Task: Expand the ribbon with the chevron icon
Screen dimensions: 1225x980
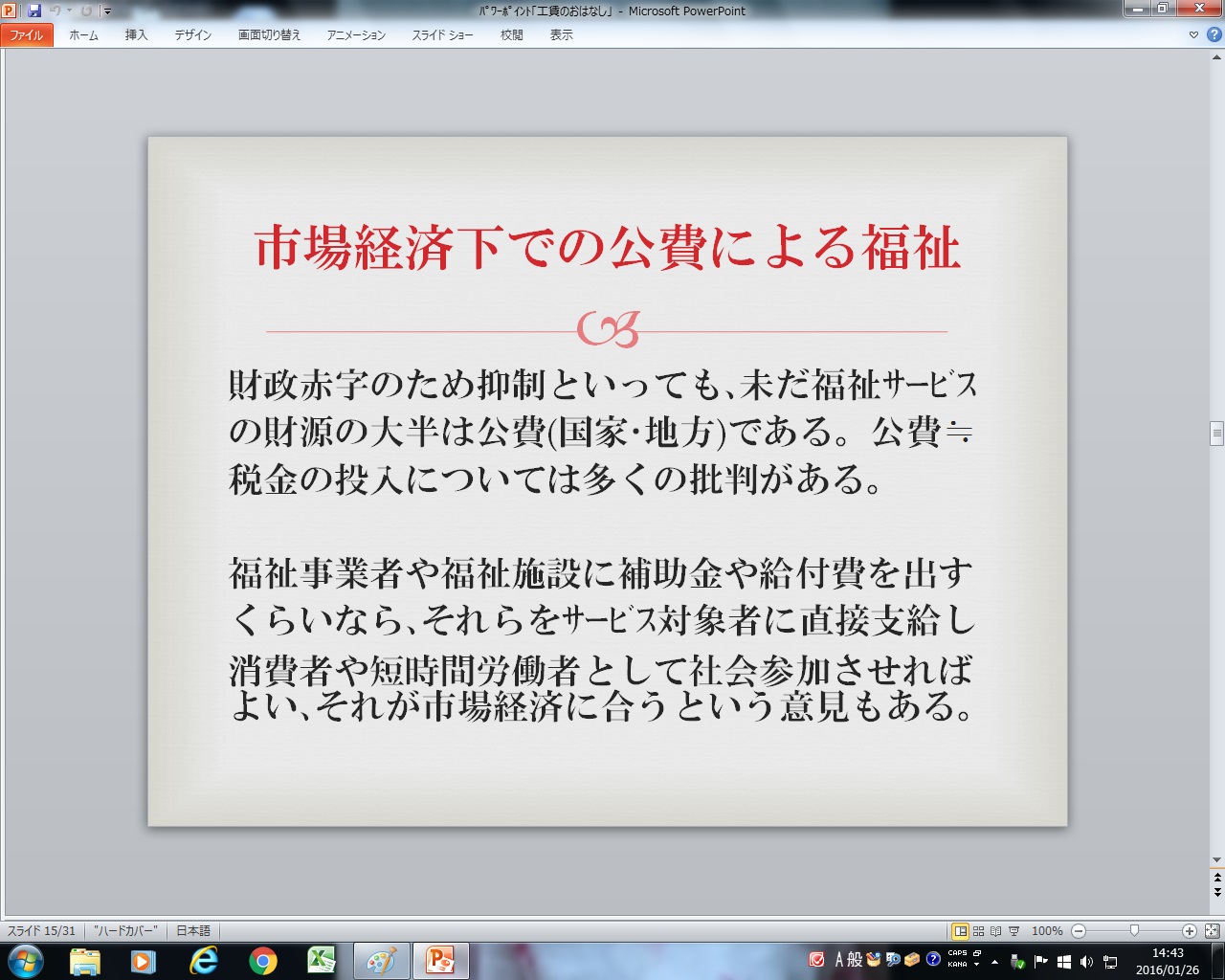Action: coord(1193,35)
